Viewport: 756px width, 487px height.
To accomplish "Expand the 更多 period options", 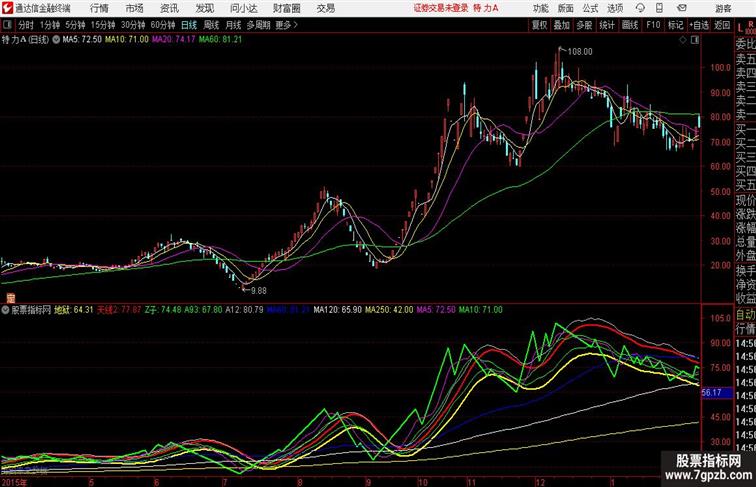I will point(286,25).
